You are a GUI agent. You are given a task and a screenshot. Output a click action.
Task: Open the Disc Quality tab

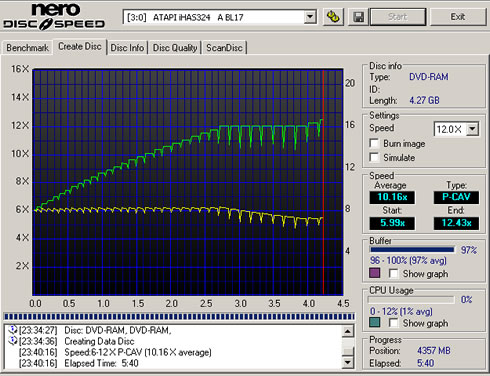pyautogui.click(x=175, y=48)
